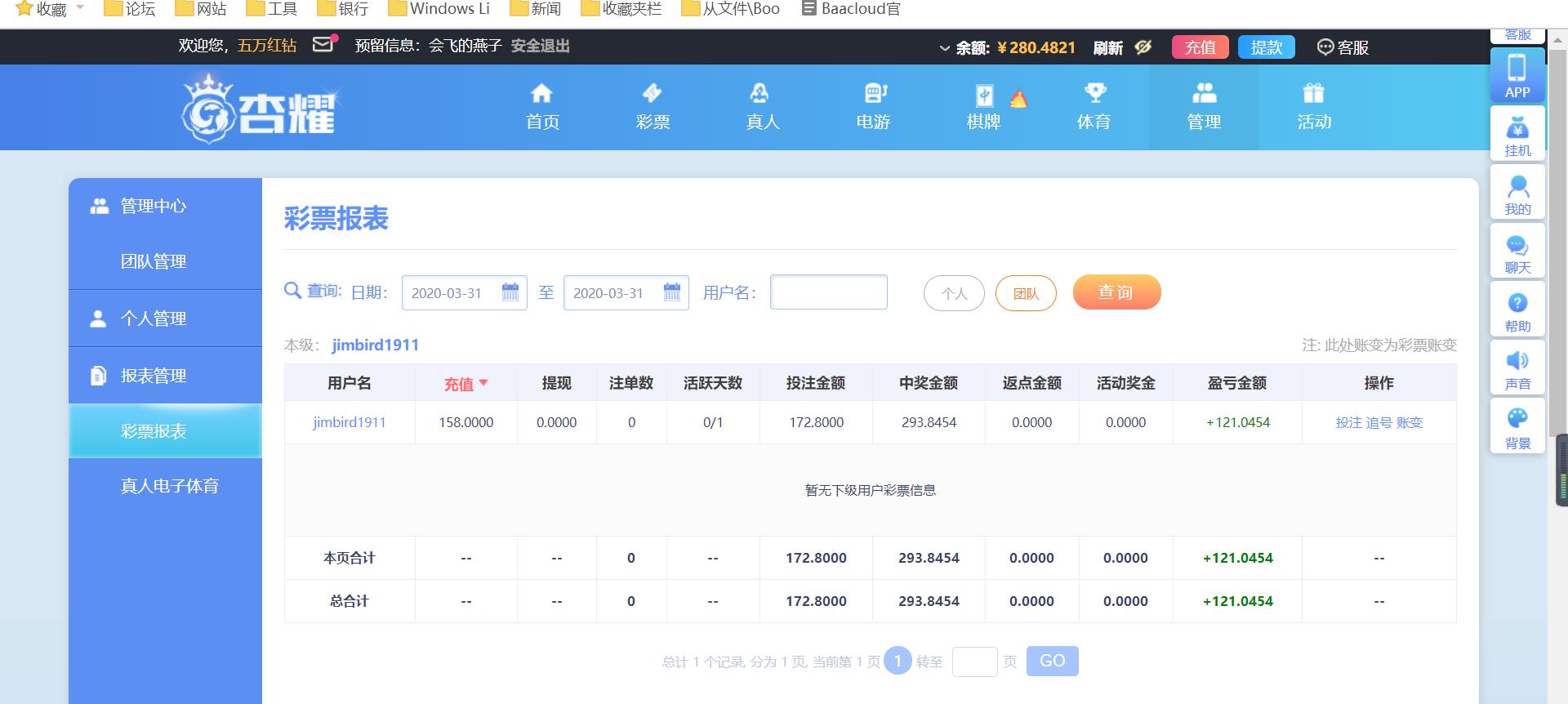Click the 充值 recharge button in header

click(1200, 47)
